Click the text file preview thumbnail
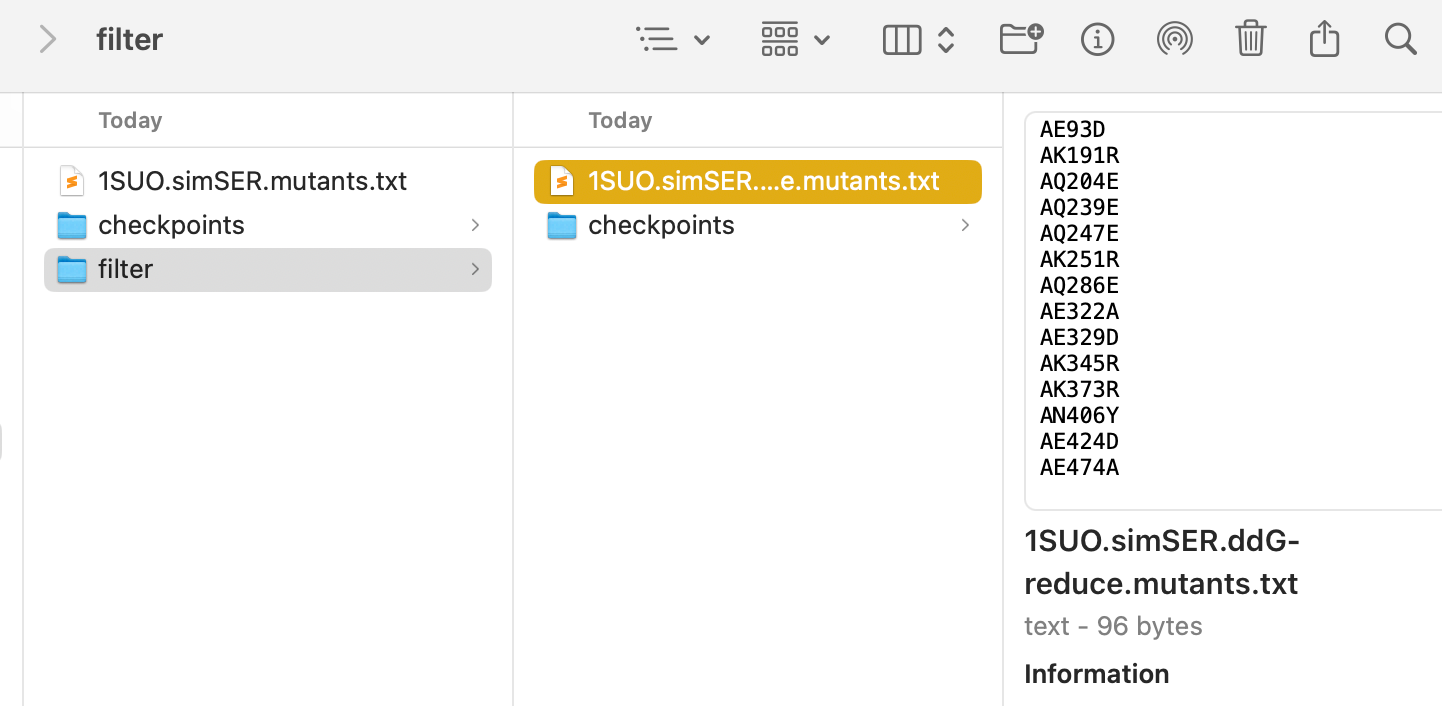1442x706 pixels. coord(1233,311)
